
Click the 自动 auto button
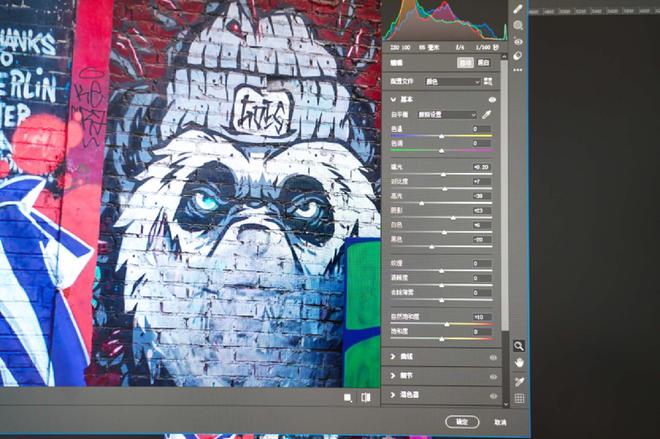click(465, 63)
